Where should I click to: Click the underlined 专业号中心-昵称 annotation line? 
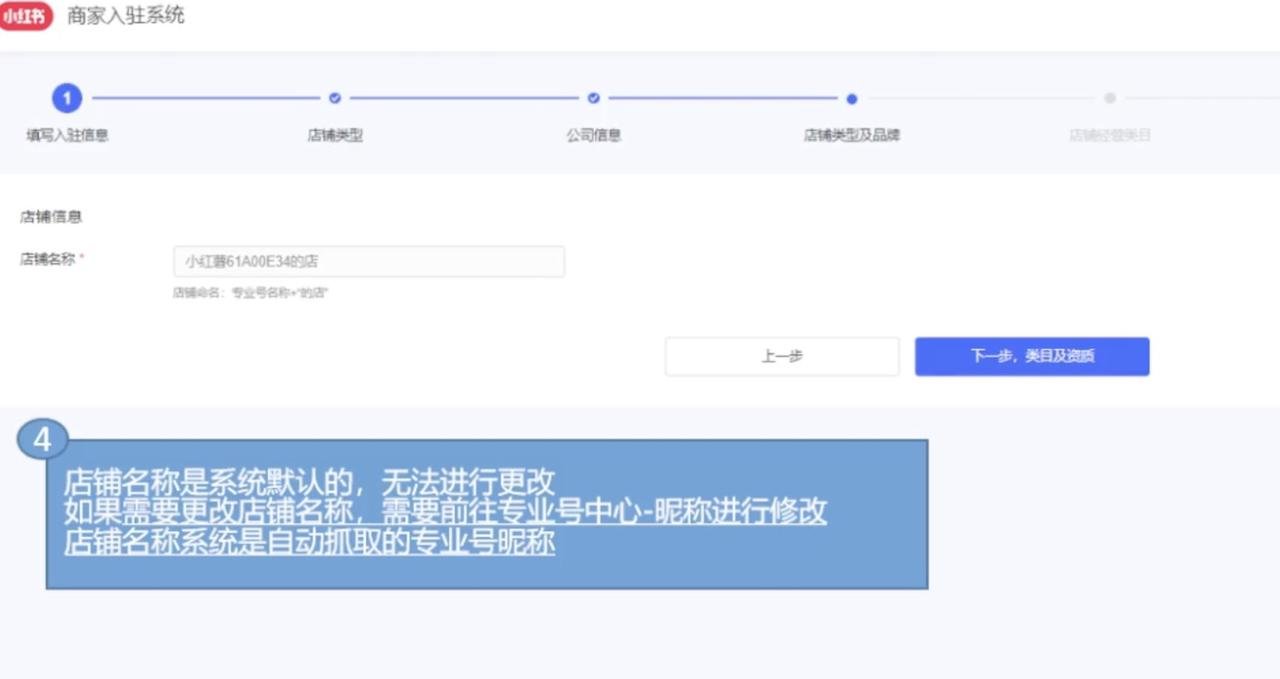(445, 512)
